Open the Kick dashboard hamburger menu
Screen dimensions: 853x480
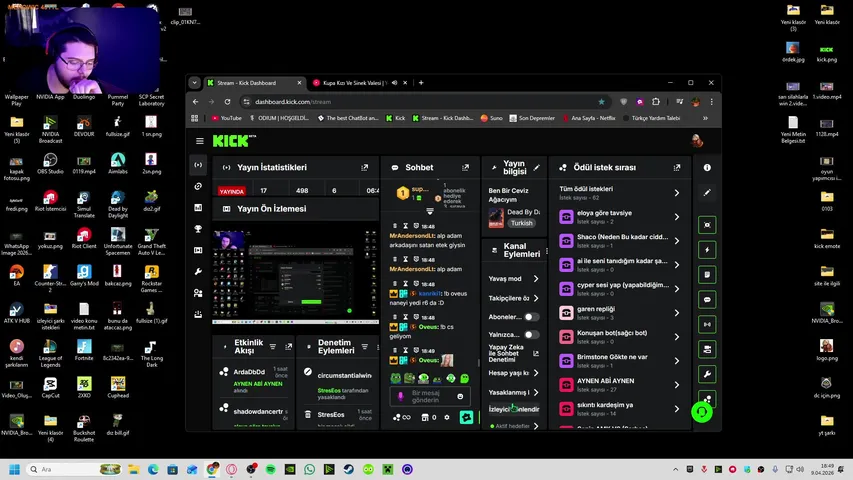[200, 141]
